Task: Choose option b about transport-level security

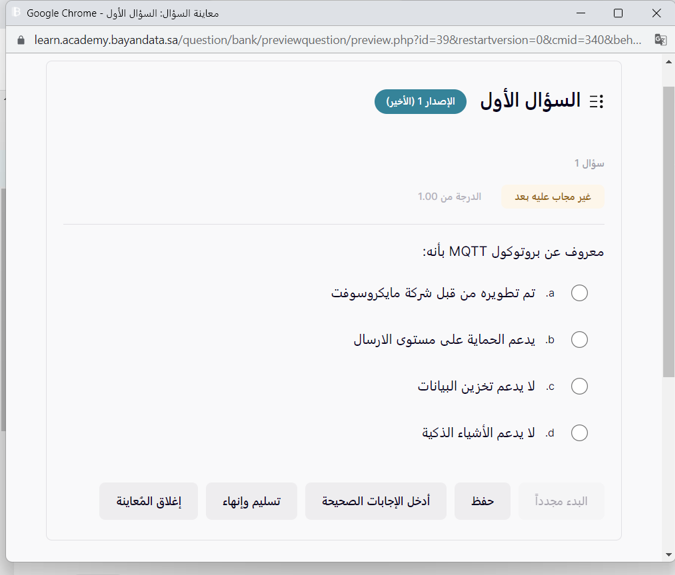Action: 579,340
